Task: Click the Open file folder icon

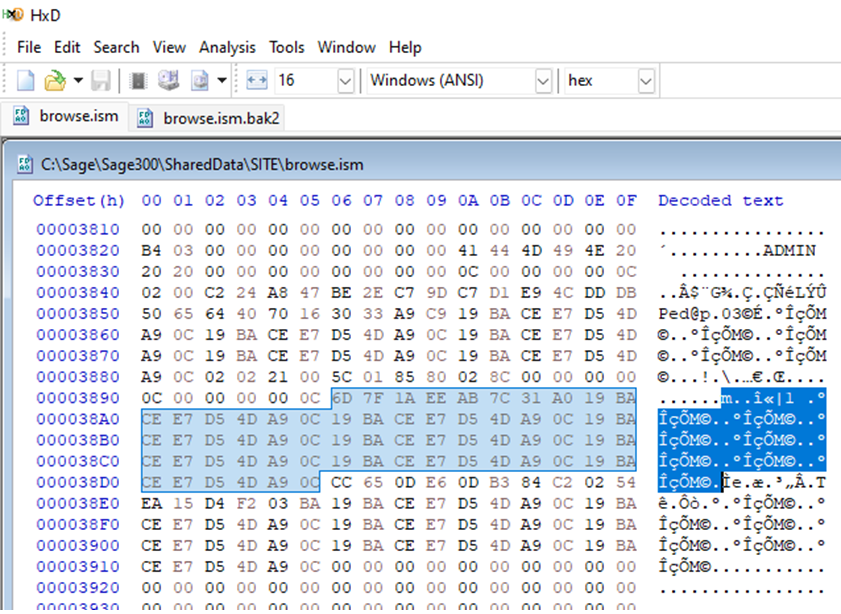Action: coord(54,80)
